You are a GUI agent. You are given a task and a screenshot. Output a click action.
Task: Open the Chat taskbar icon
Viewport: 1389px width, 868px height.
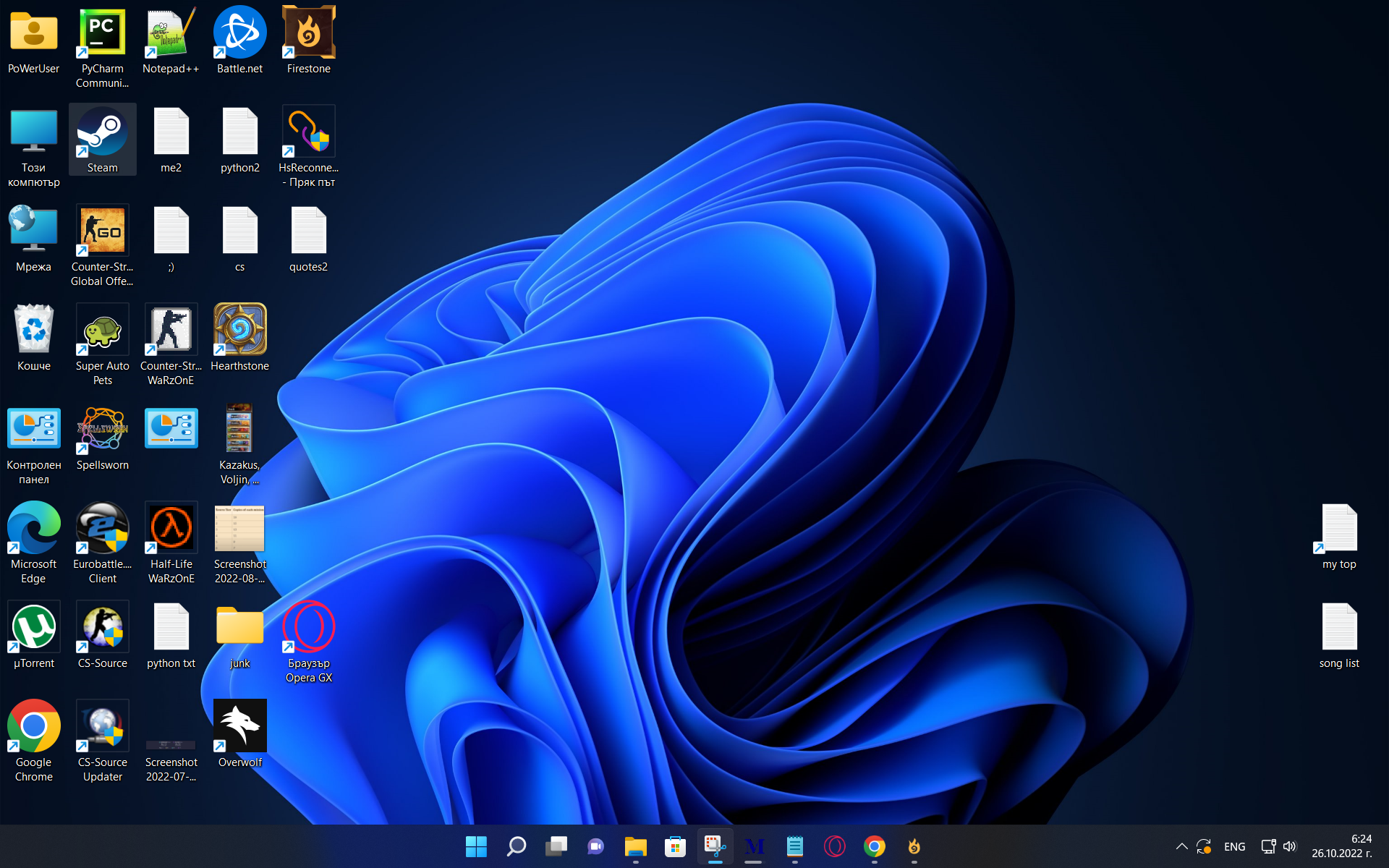click(595, 846)
